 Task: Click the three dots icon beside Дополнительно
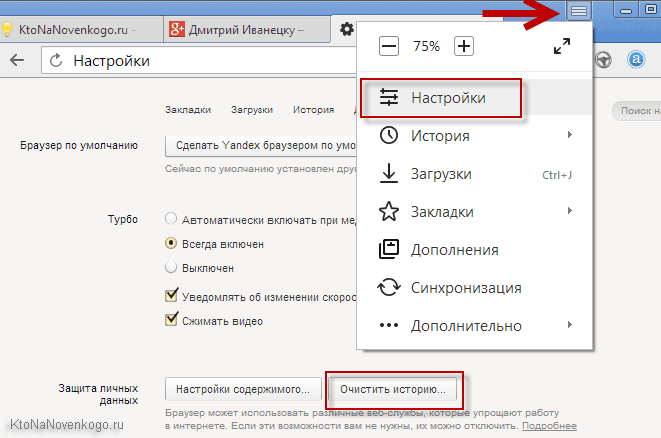[389, 325]
